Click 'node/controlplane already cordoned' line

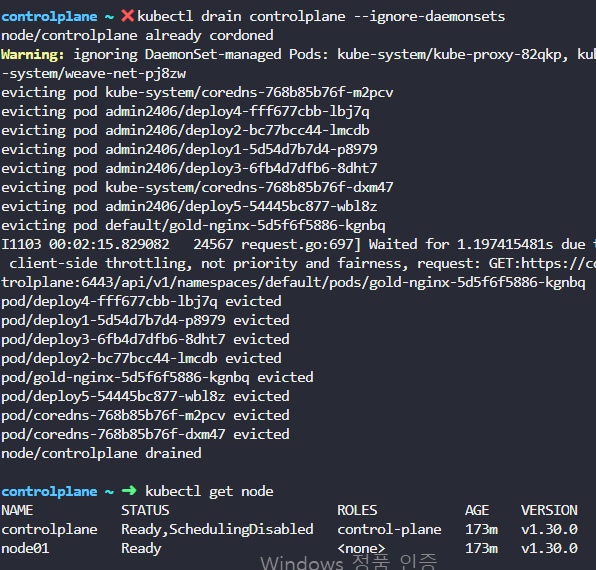(137, 36)
